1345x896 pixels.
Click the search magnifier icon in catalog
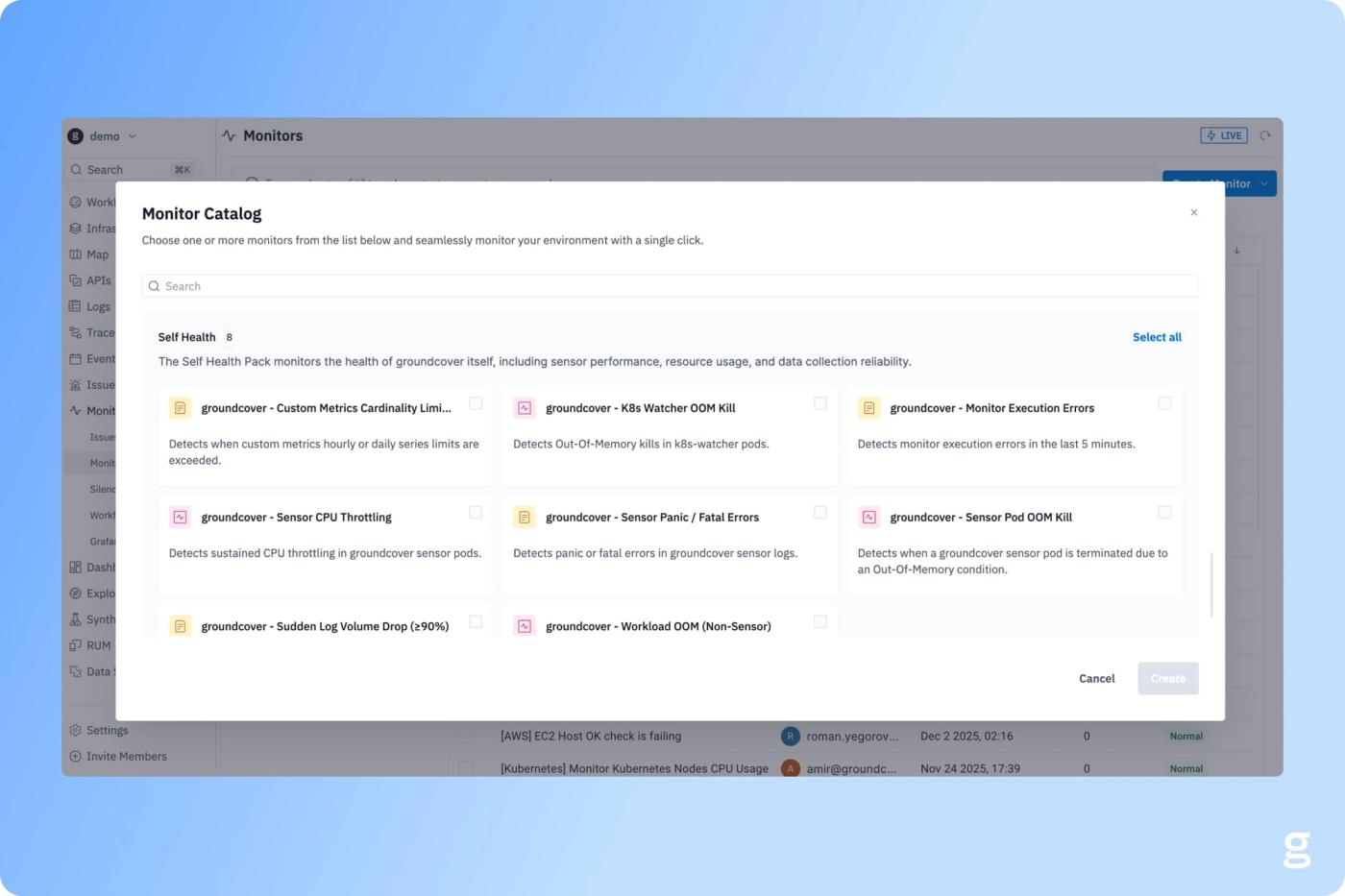click(x=154, y=286)
